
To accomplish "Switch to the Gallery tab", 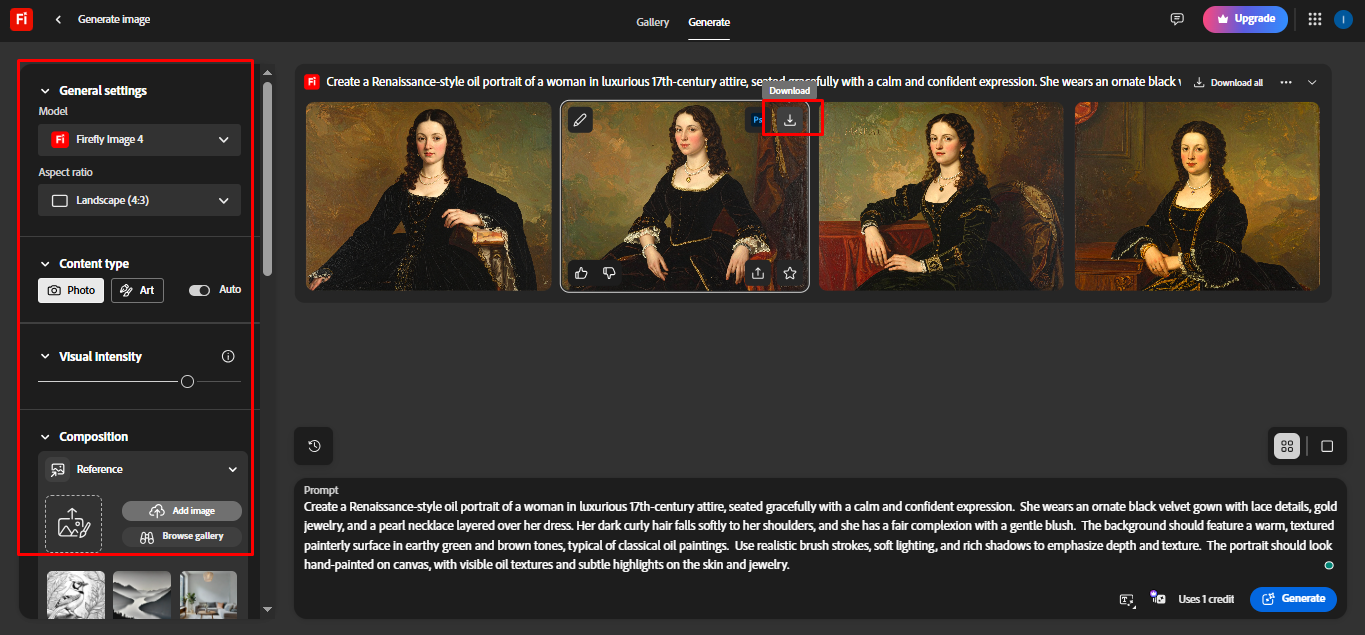I will coord(652,21).
